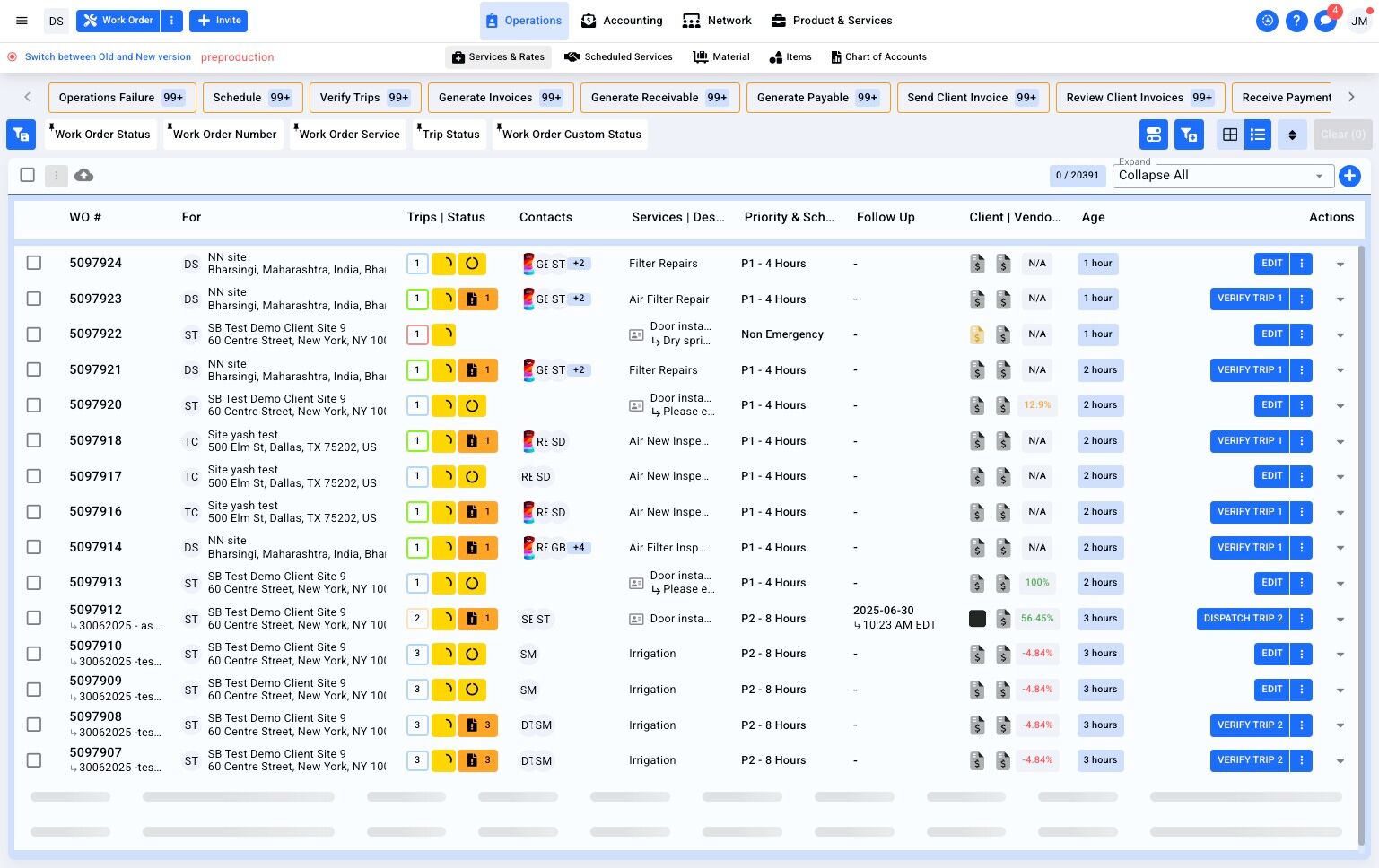Click the Invite button
This screenshot has height=868, width=1379.
pos(219,21)
